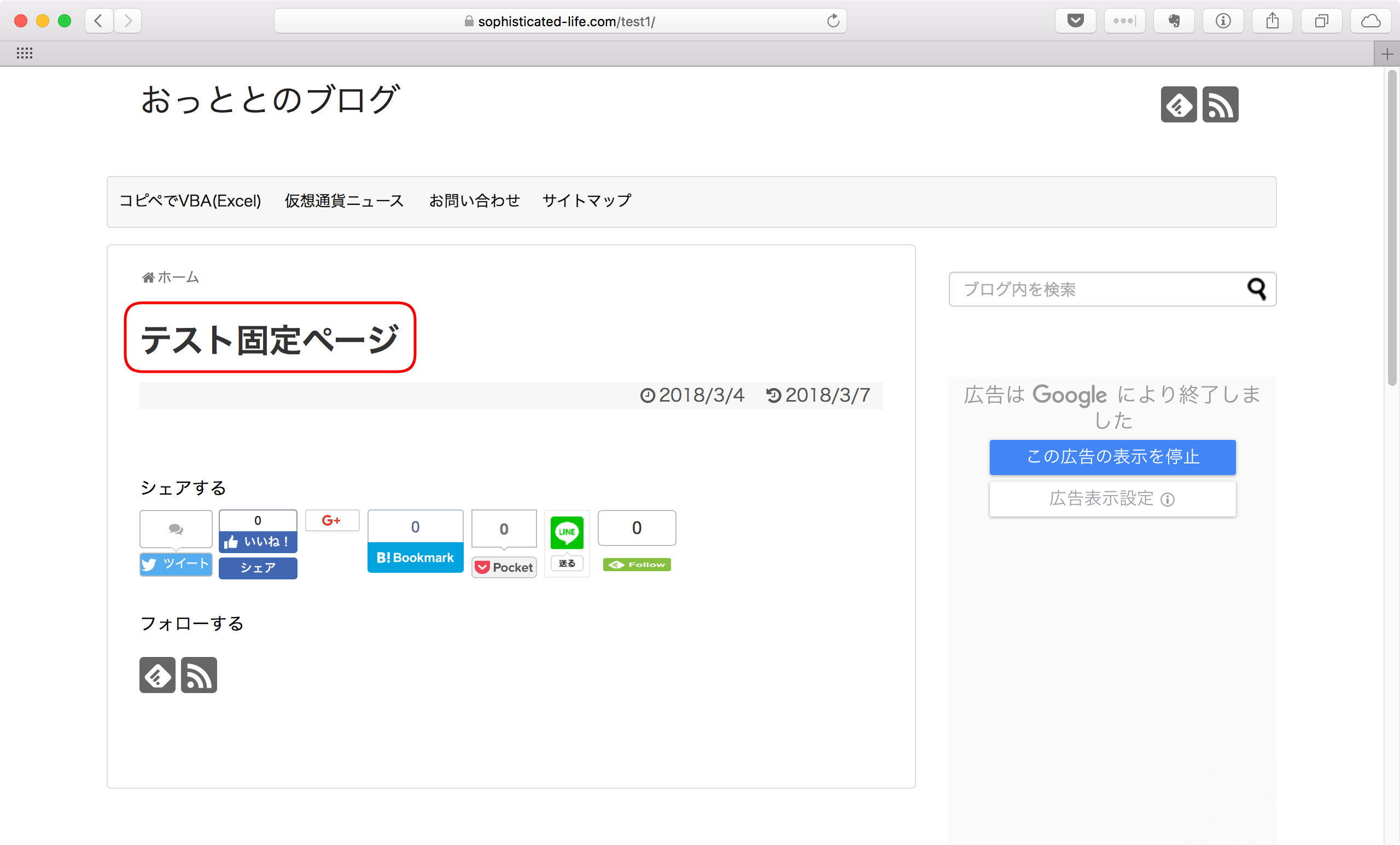Viewport: 1400px width, 845px height.
Task: Click the ツイート share button
Action: (x=176, y=564)
